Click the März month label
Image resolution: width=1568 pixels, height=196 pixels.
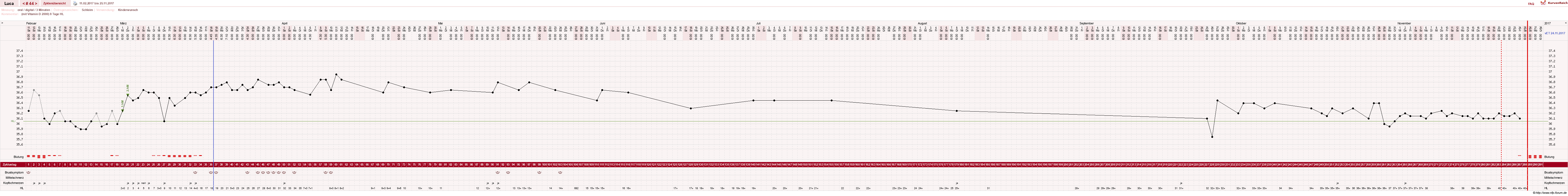pos(123,23)
